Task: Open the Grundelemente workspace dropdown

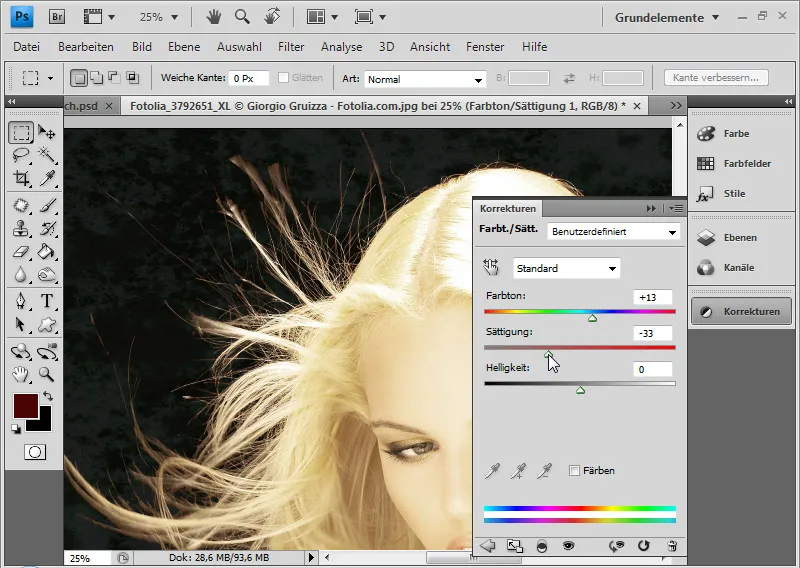Action: point(667,17)
